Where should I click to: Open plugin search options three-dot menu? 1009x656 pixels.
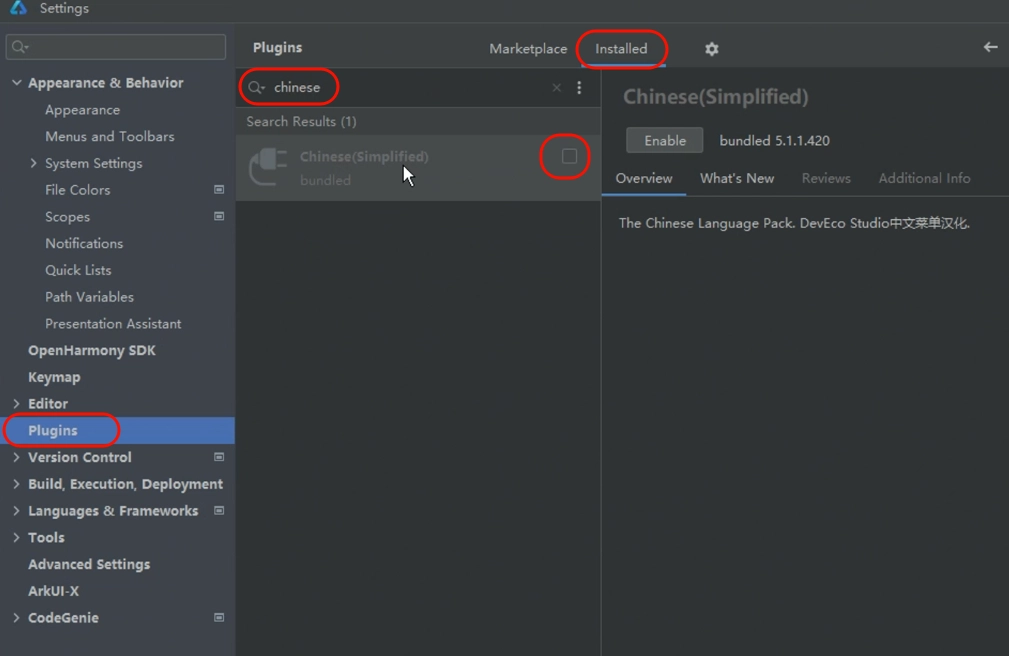tap(579, 88)
